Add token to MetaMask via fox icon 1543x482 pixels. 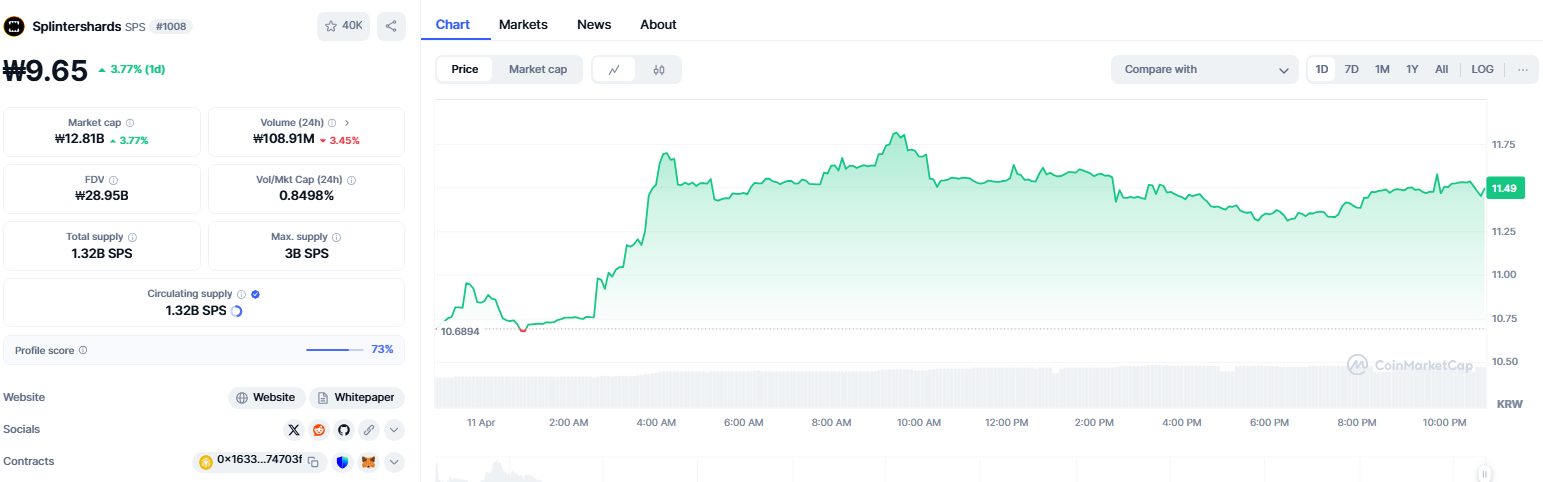coord(369,462)
